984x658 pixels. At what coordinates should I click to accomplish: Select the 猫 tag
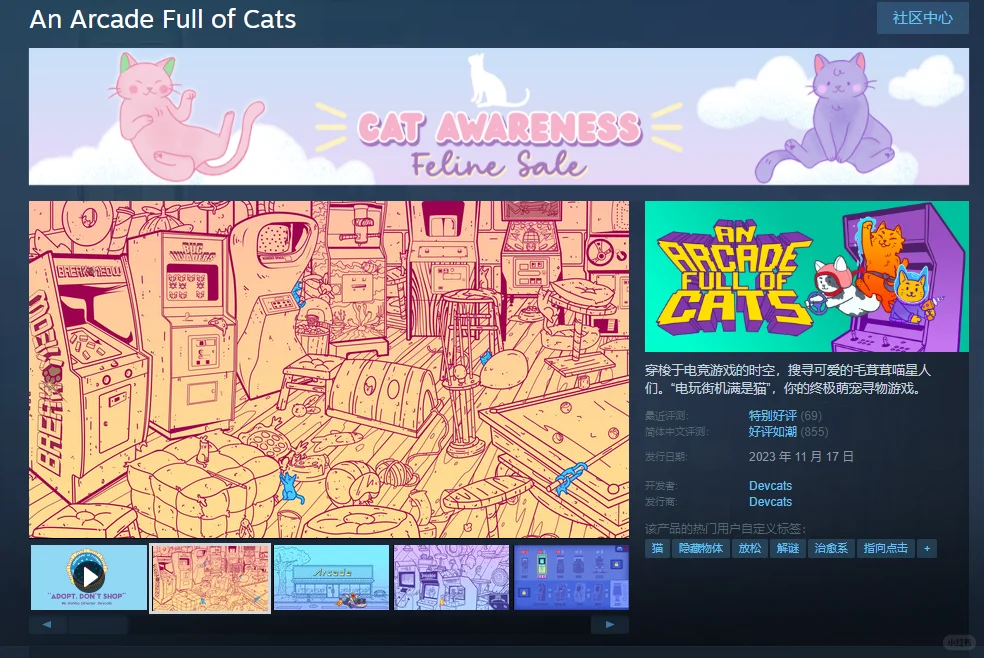pos(657,548)
